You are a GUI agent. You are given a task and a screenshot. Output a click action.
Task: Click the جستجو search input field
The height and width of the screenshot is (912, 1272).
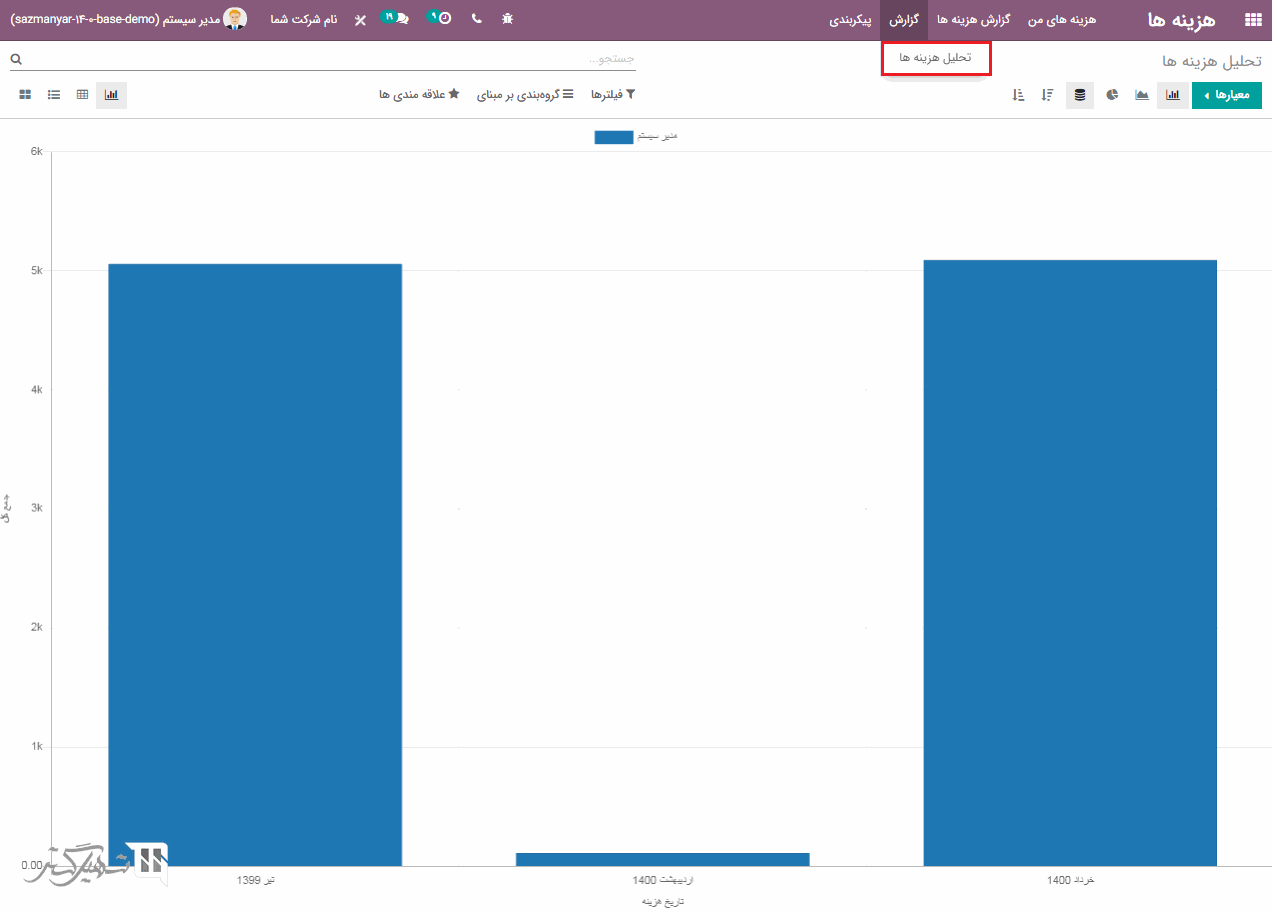tap(330, 59)
